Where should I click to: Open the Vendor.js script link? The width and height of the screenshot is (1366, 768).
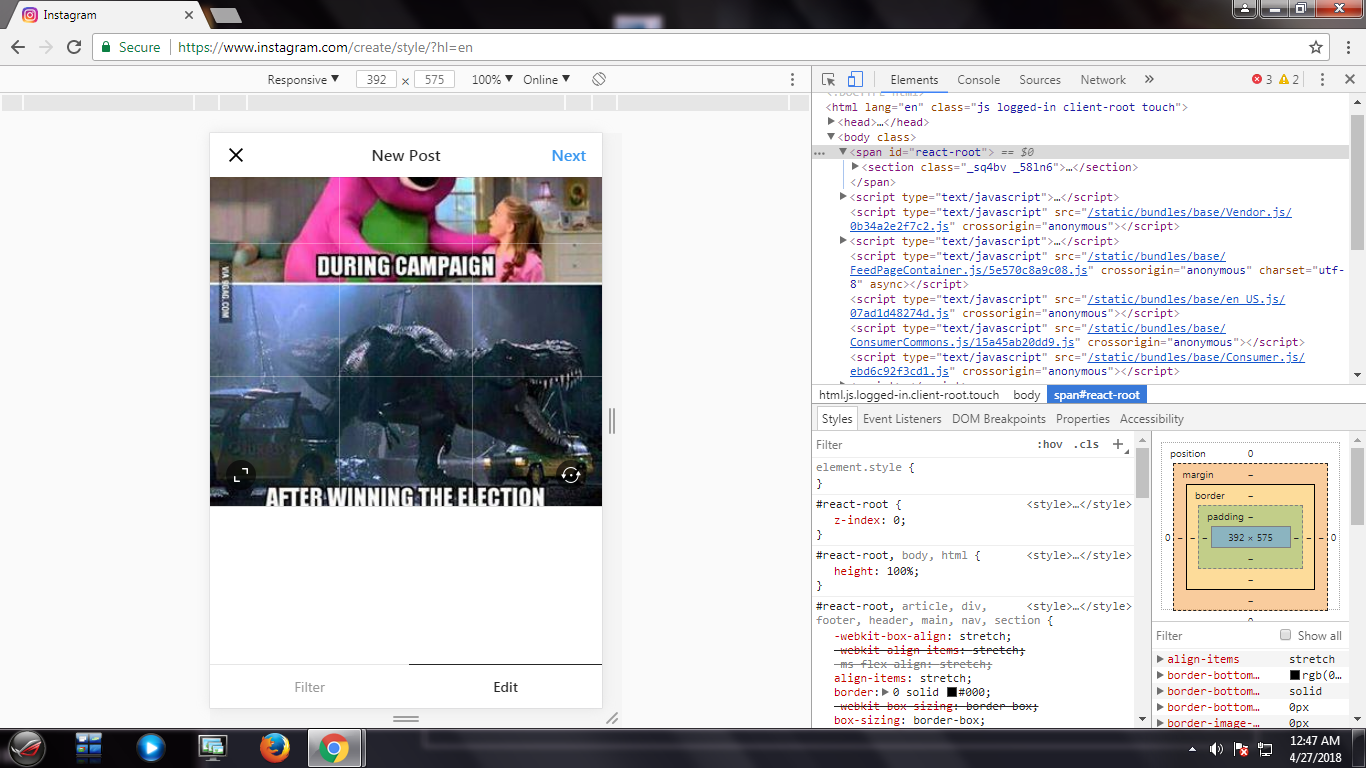coord(1071,219)
